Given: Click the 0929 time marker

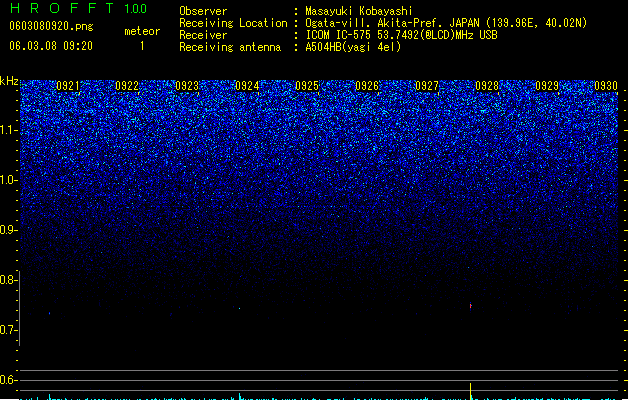Looking at the screenshot, I should (547, 86).
